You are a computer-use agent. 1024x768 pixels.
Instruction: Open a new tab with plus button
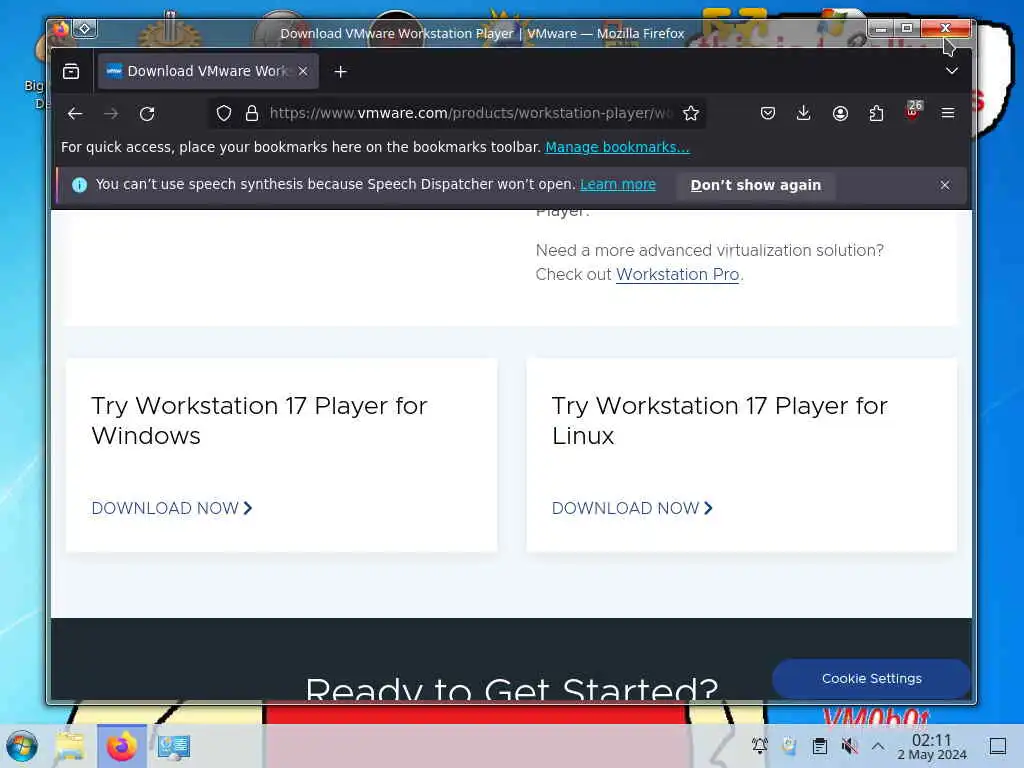click(x=340, y=72)
